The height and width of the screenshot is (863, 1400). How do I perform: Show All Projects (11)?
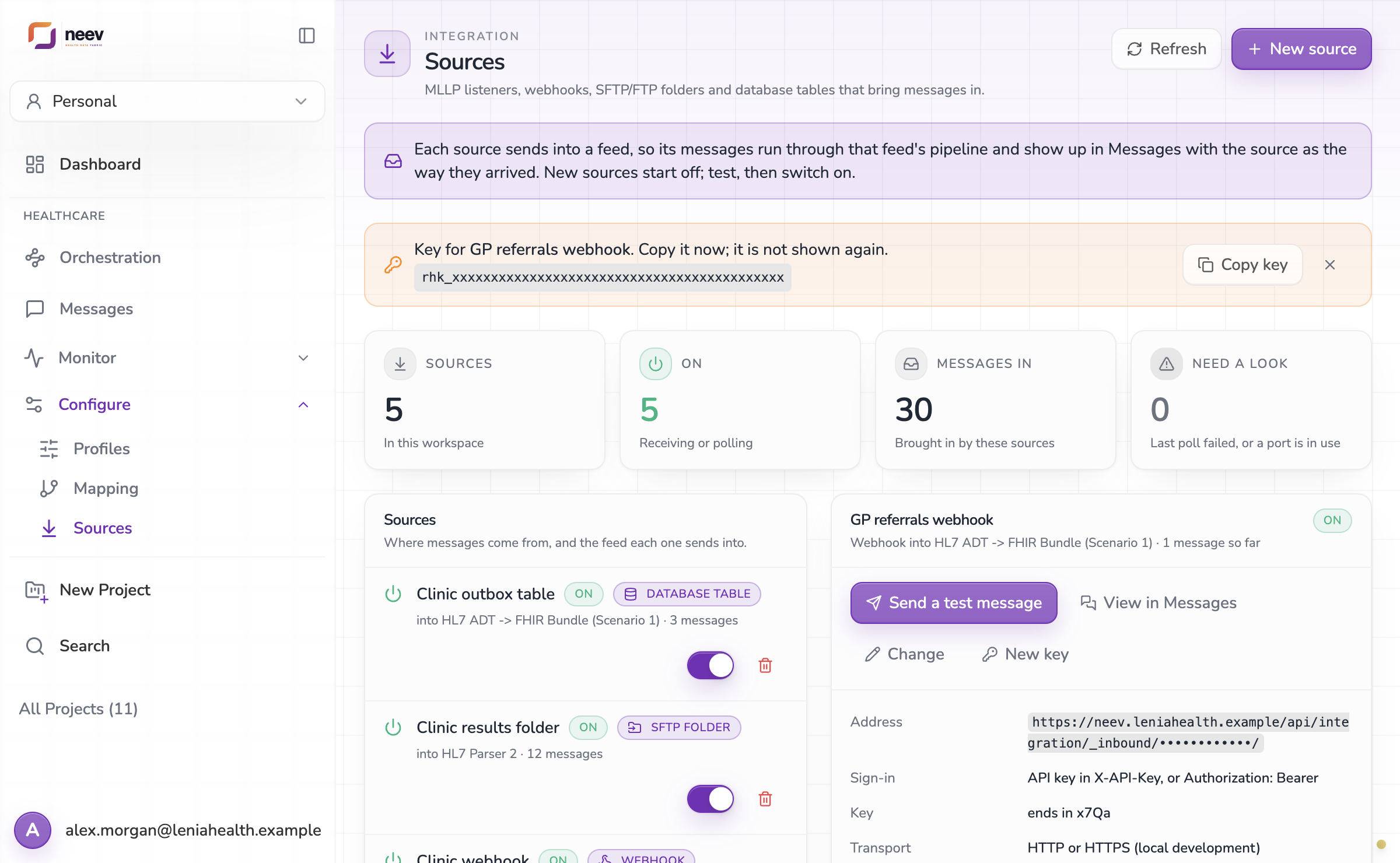(78, 709)
